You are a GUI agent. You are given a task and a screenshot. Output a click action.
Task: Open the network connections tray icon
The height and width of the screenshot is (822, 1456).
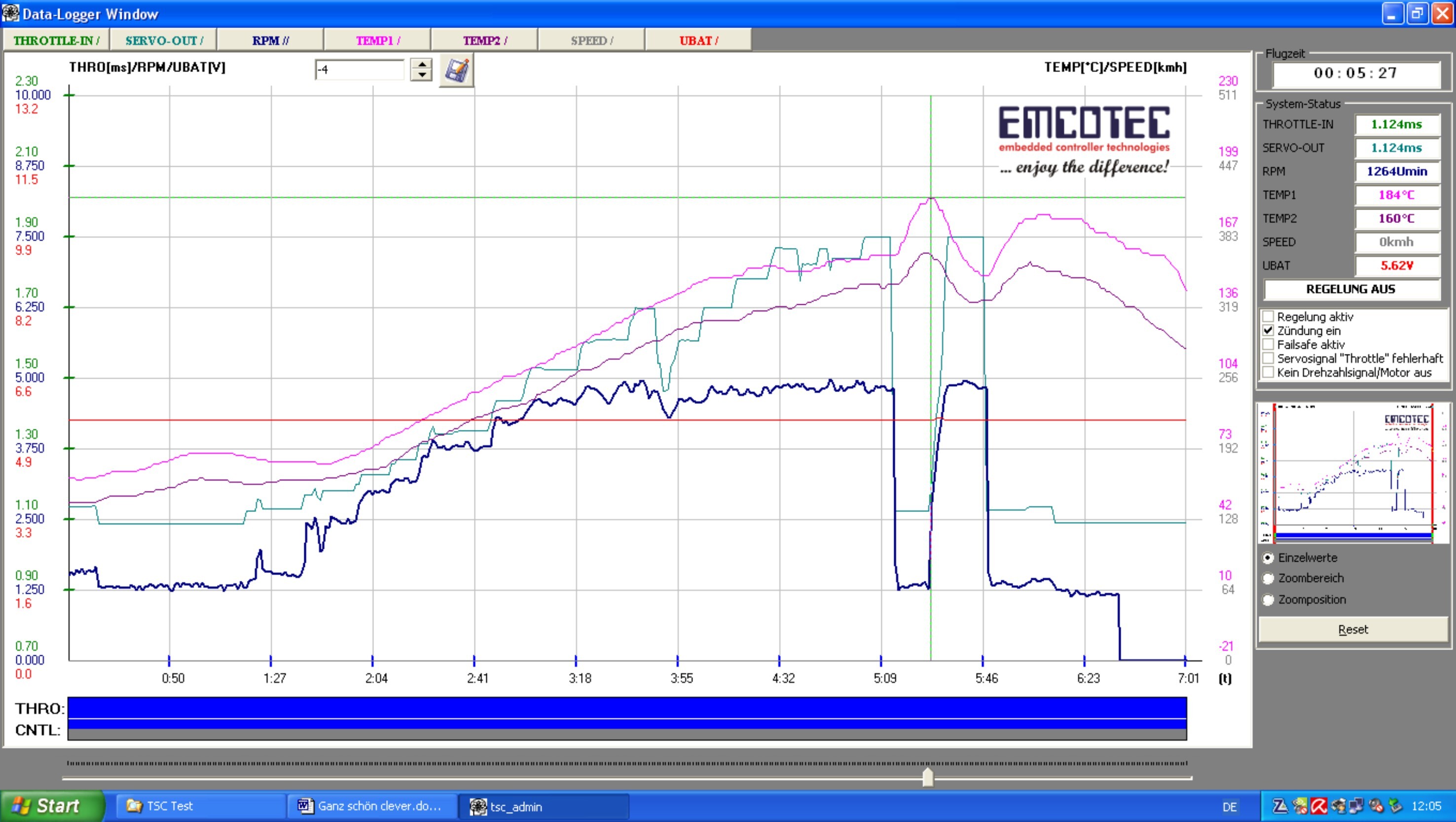[x=1356, y=806]
